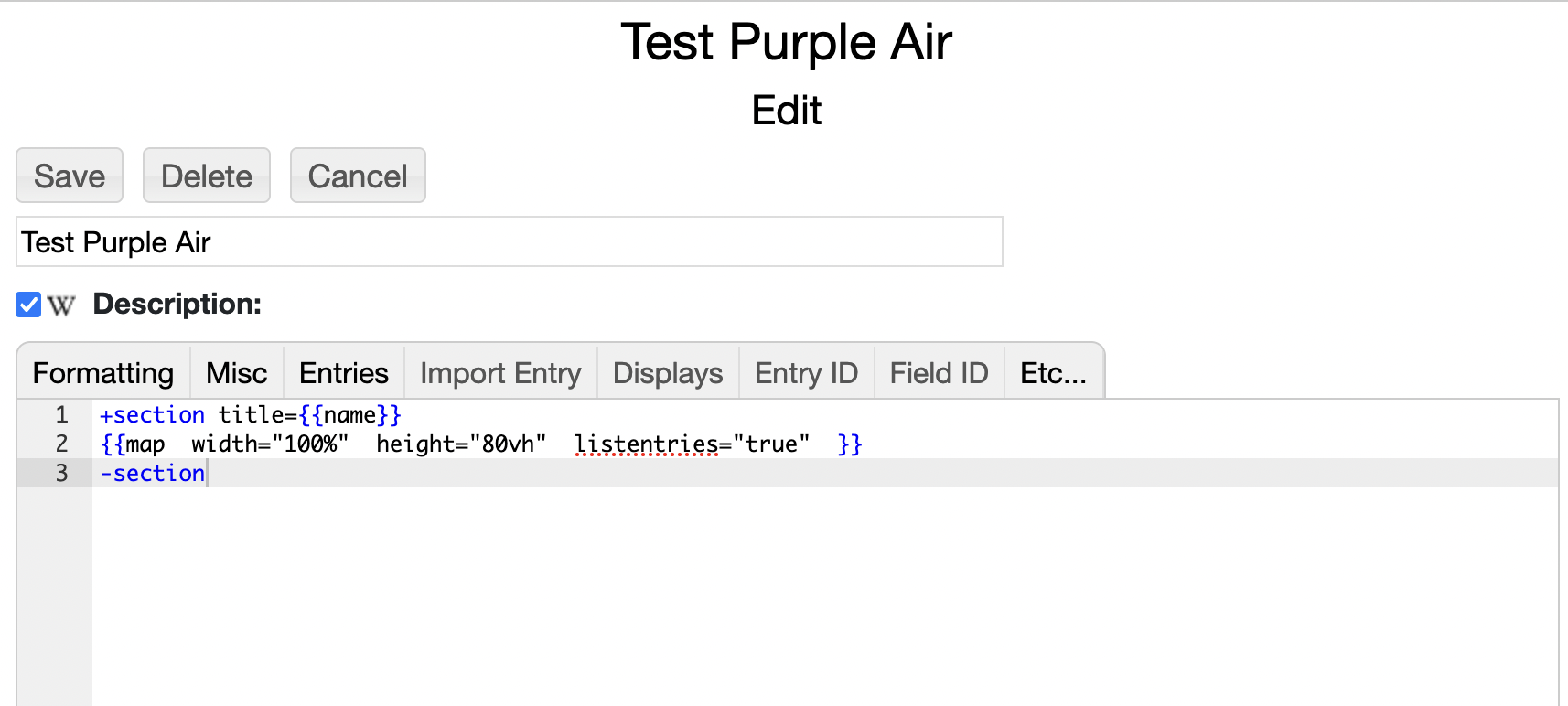Viewport: 1568px width, 706px height.
Task: Toggle the wiki text checkbox
Action: click(x=28, y=305)
